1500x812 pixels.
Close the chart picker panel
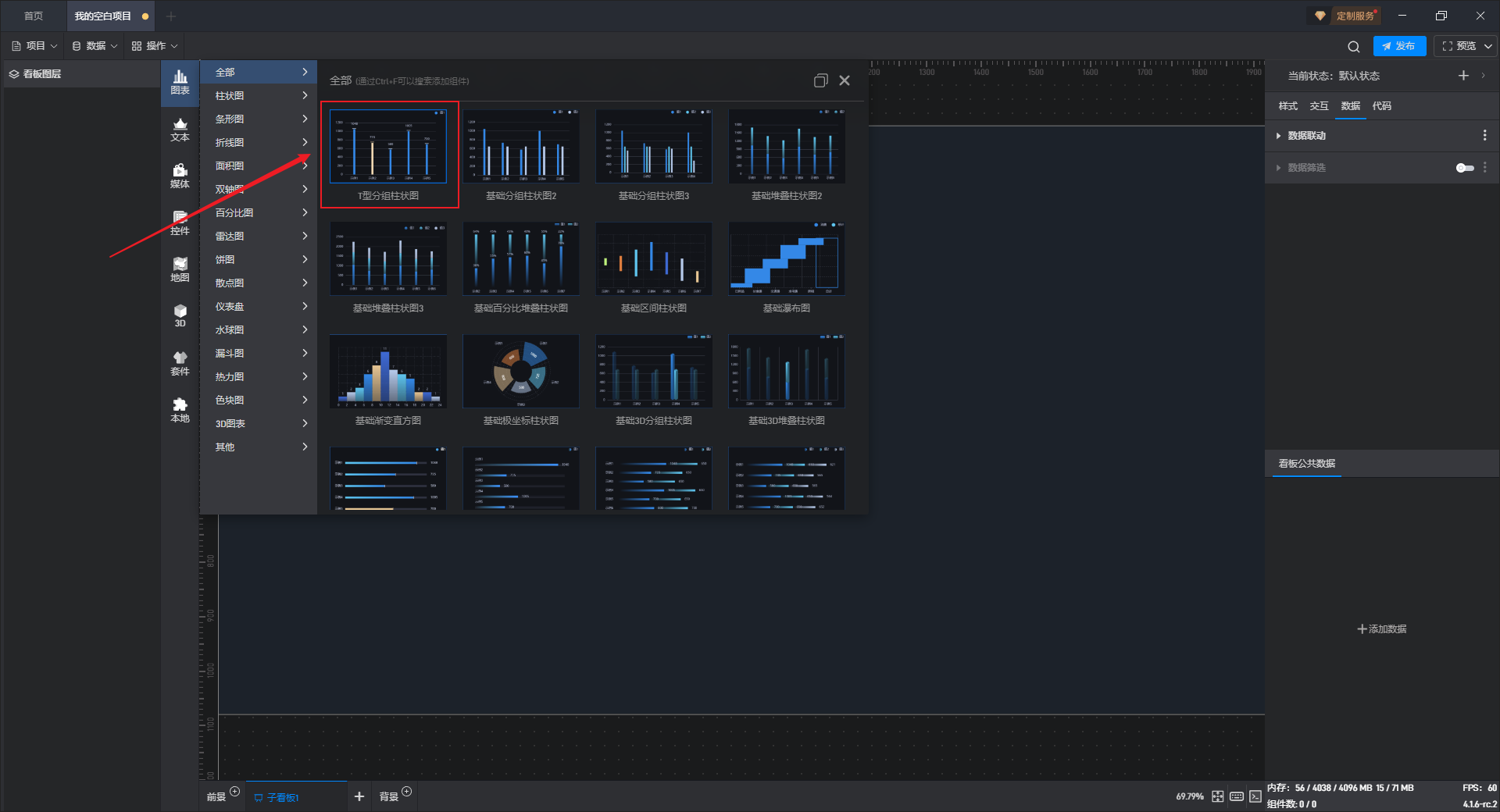tap(845, 80)
